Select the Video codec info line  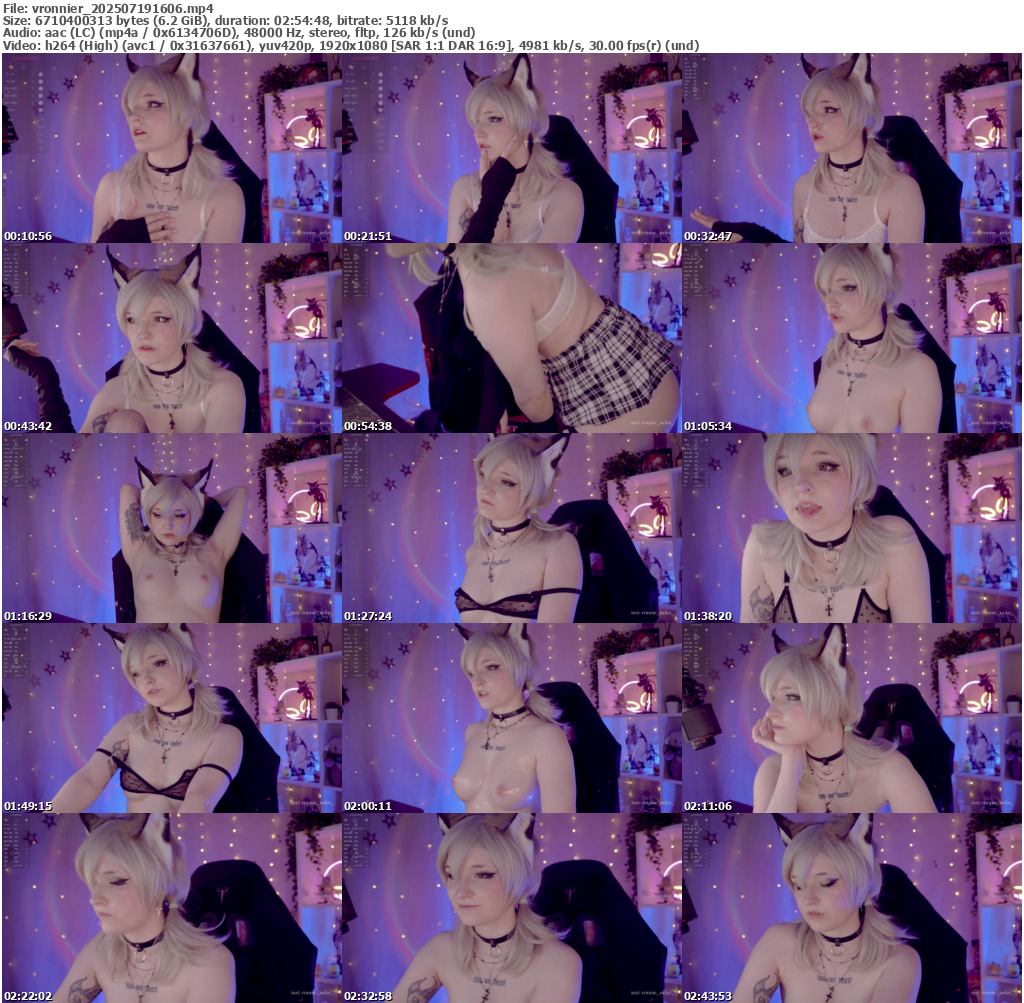(x=351, y=45)
